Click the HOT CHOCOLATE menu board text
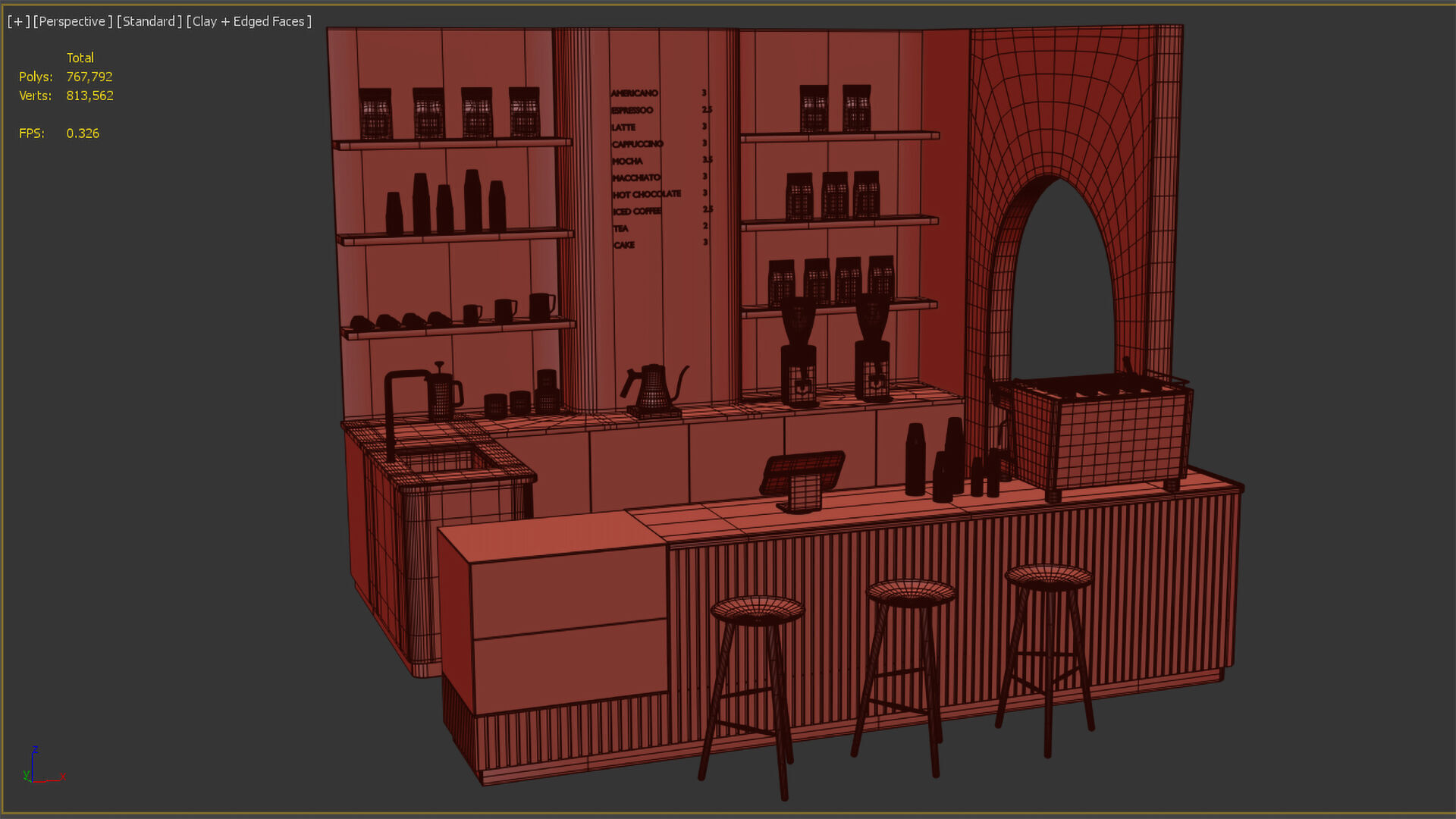The width and height of the screenshot is (1456, 819). click(647, 194)
